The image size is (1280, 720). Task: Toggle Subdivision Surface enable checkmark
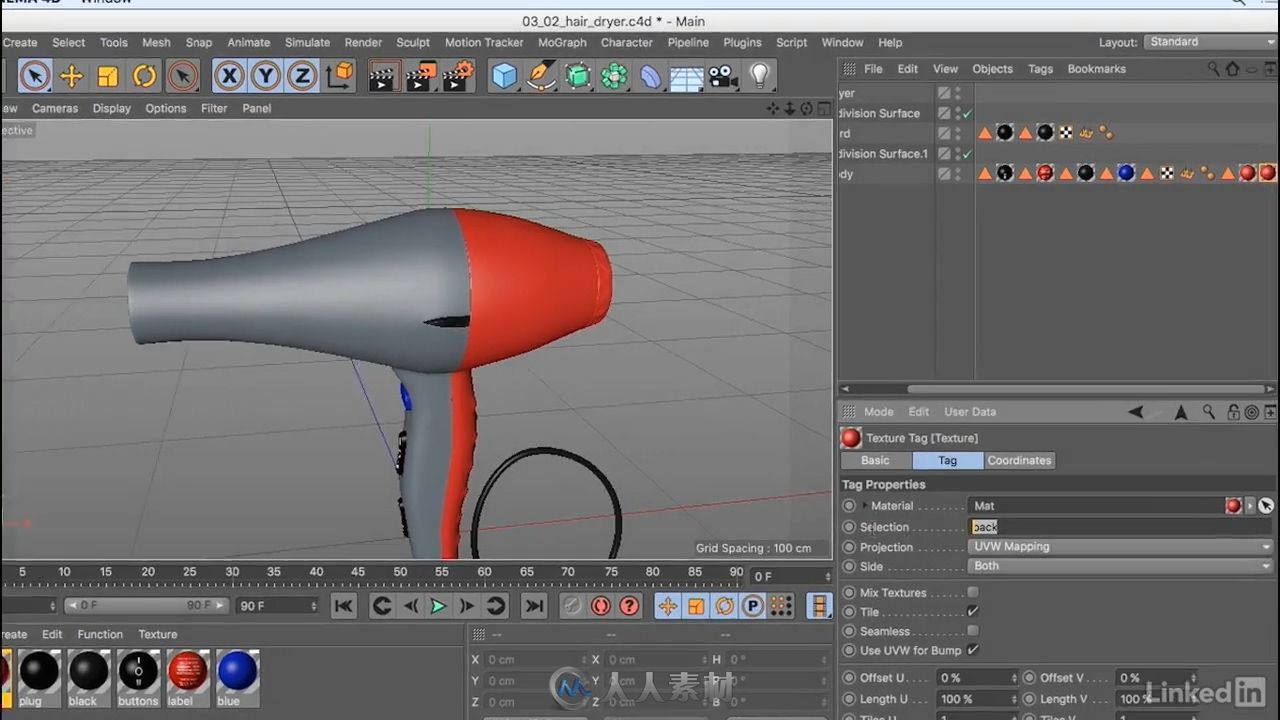(x=967, y=114)
